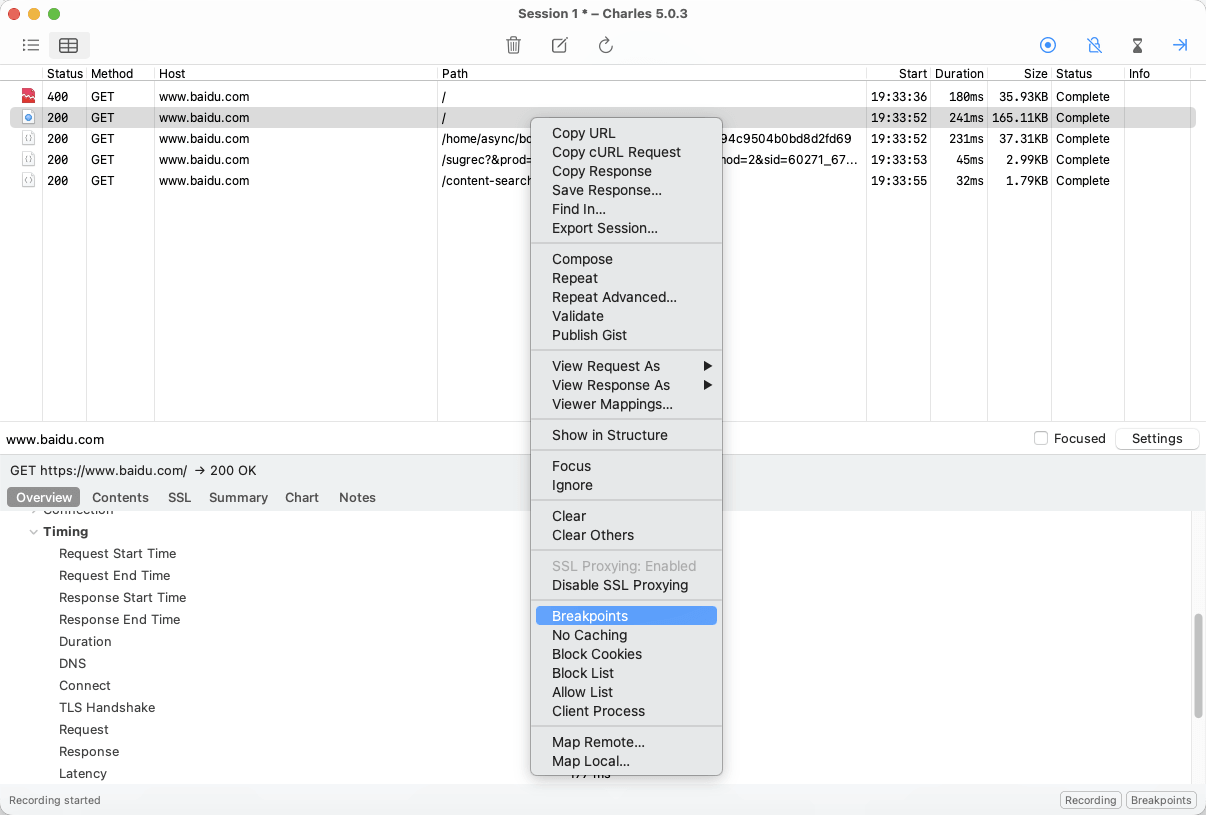Toggle the recording circle icon in toolbar

click(1048, 45)
